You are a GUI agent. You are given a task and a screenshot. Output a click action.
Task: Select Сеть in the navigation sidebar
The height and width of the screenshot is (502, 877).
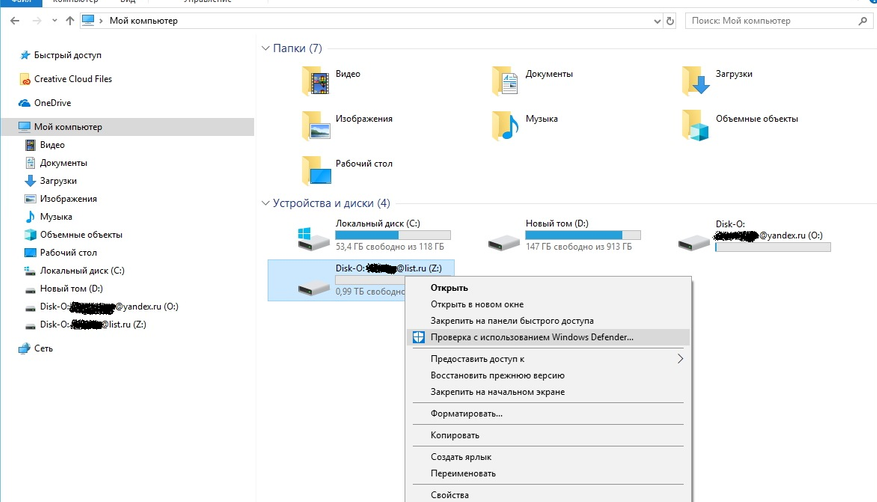(43, 349)
